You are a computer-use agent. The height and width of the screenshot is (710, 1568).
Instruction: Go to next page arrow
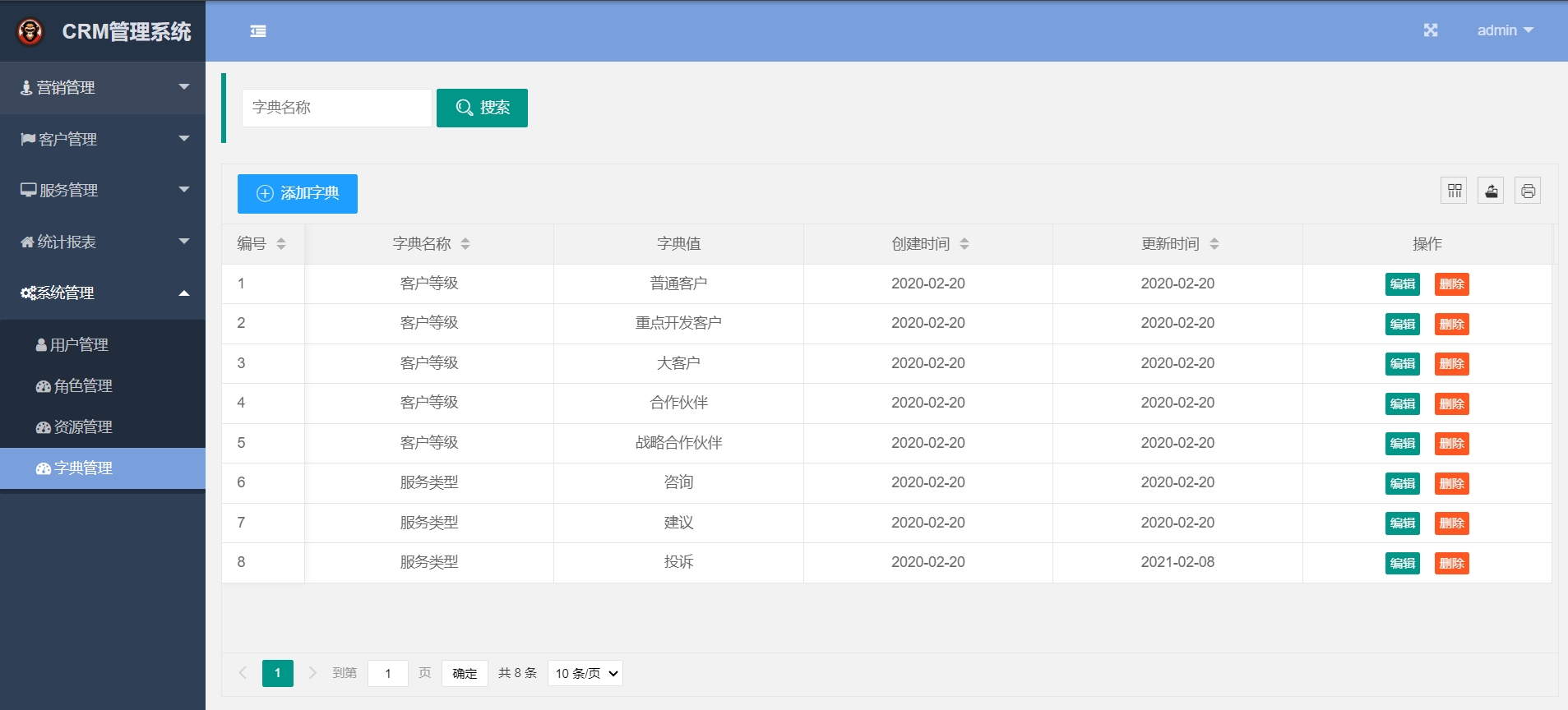[x=312, y=673]
